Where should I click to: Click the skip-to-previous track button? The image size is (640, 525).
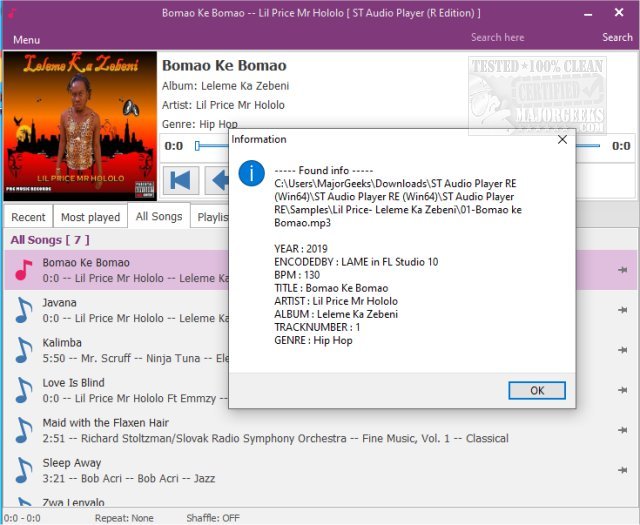(181, 180)
